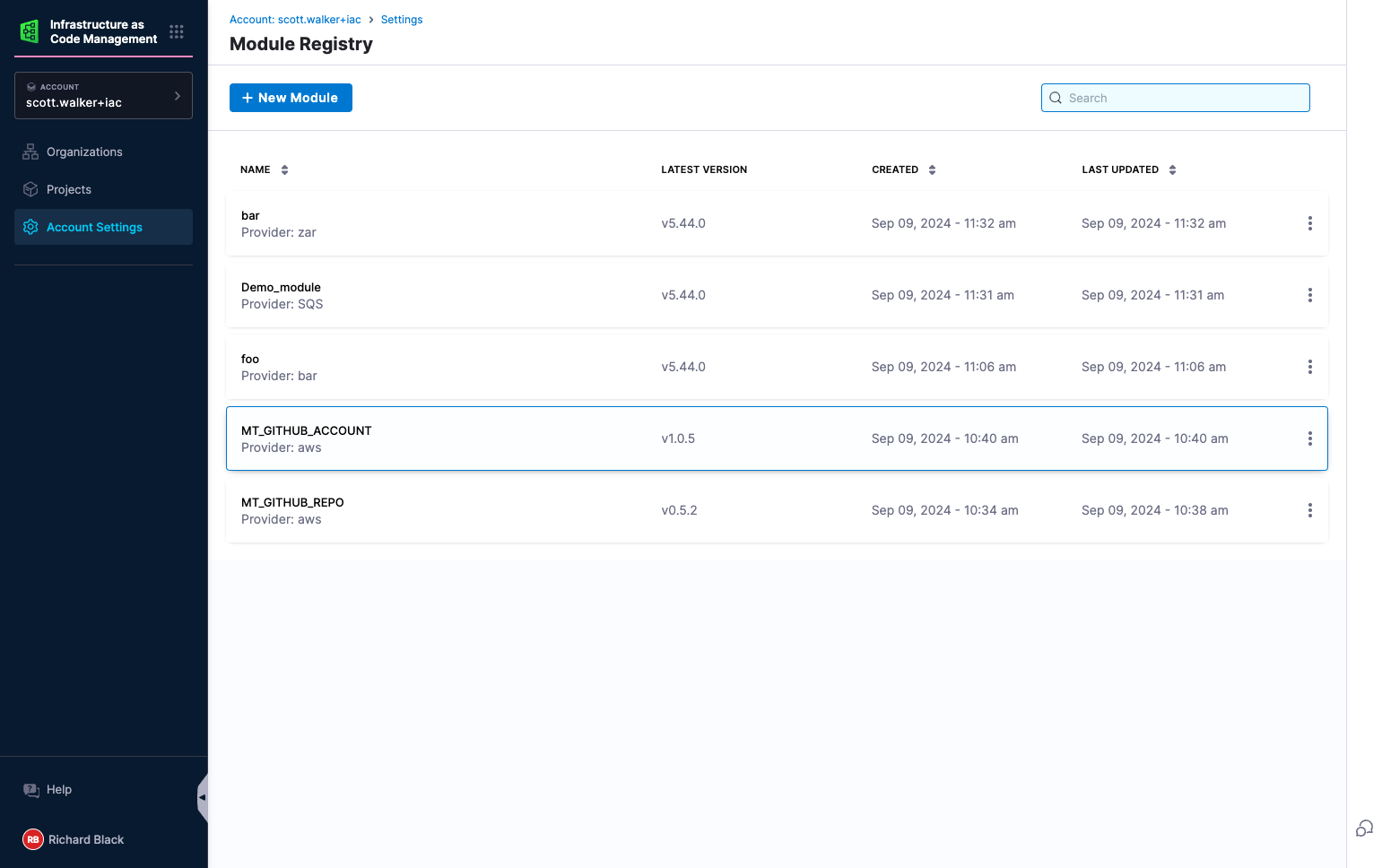The image size is (1382, 868).
Task: Open the Demo_module entry
Action: pyautogui.click(x=777, y=295)
